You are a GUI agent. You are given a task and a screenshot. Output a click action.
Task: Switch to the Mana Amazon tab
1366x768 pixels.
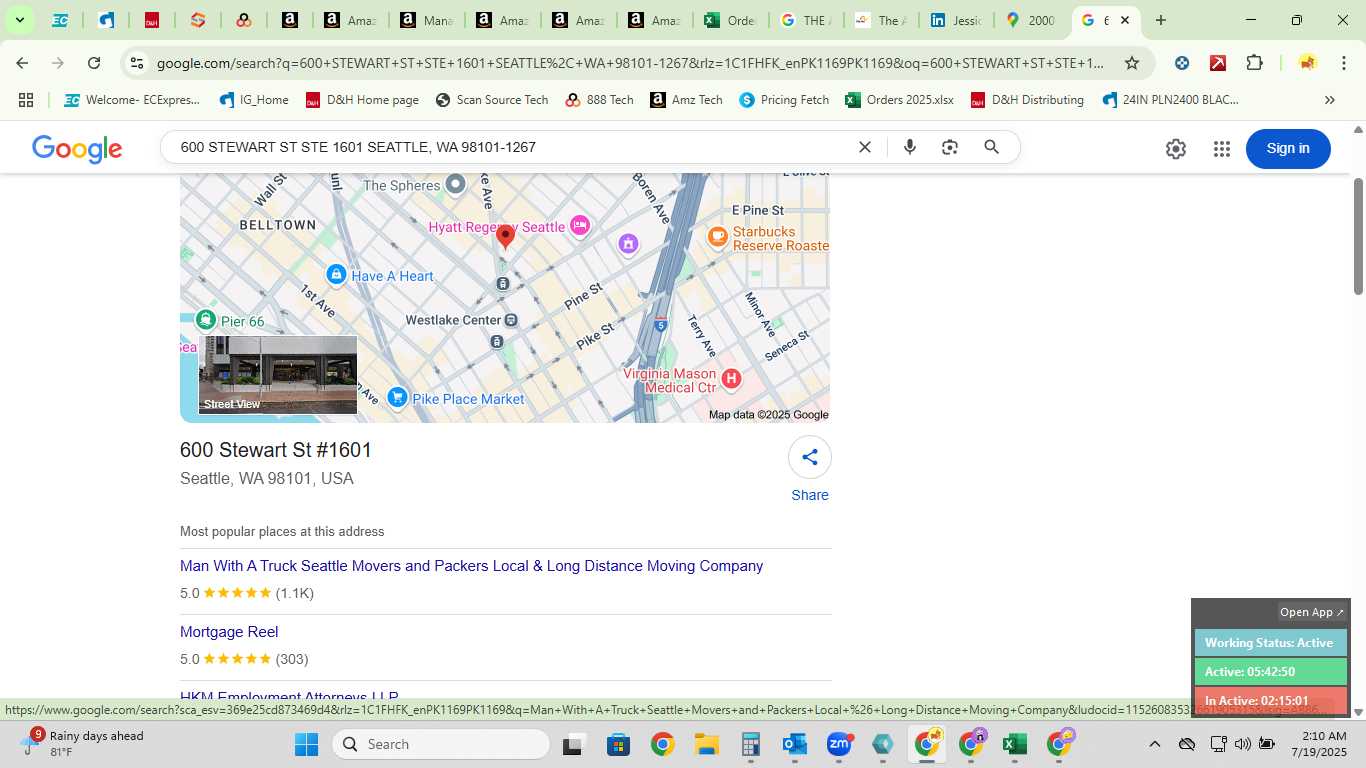coord(428,20)
